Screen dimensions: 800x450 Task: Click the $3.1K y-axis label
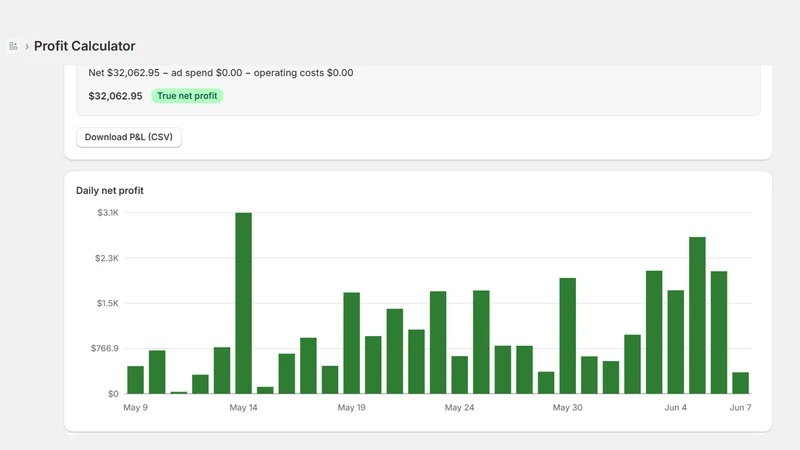[108, 213]
